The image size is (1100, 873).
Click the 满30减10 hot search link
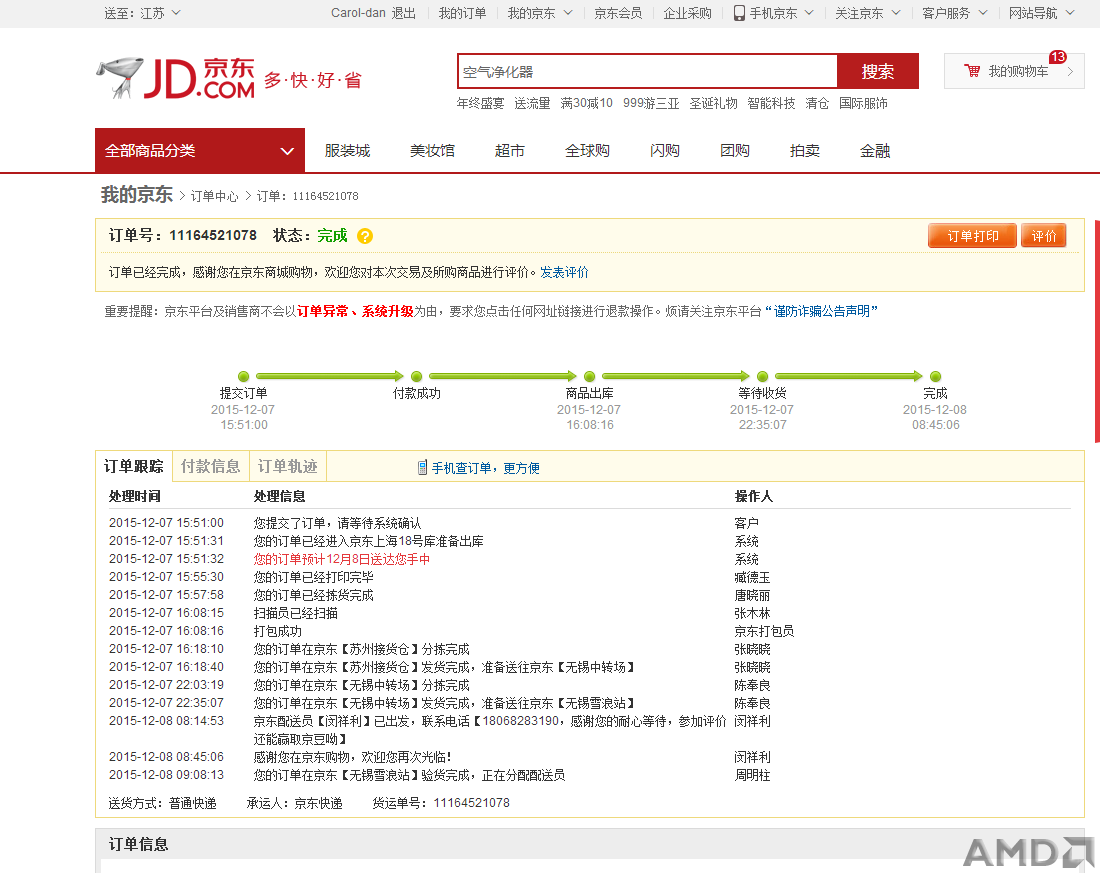point(586,103)
